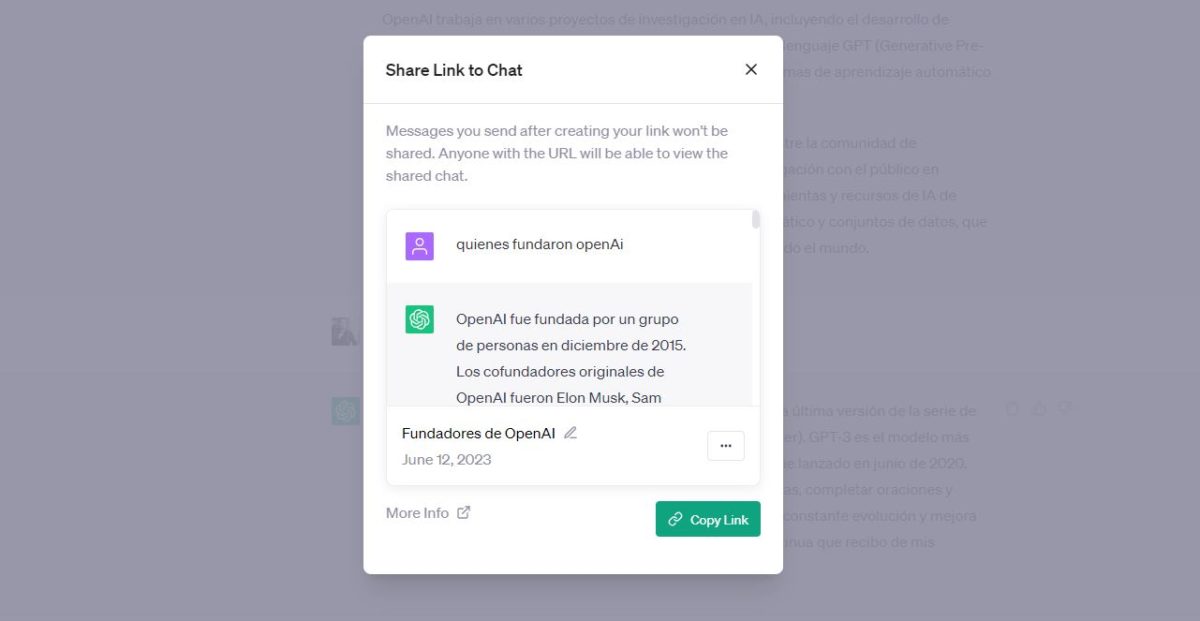
Task: Click the "quienes fundaron openAi" message
Action: coord(539,244)
